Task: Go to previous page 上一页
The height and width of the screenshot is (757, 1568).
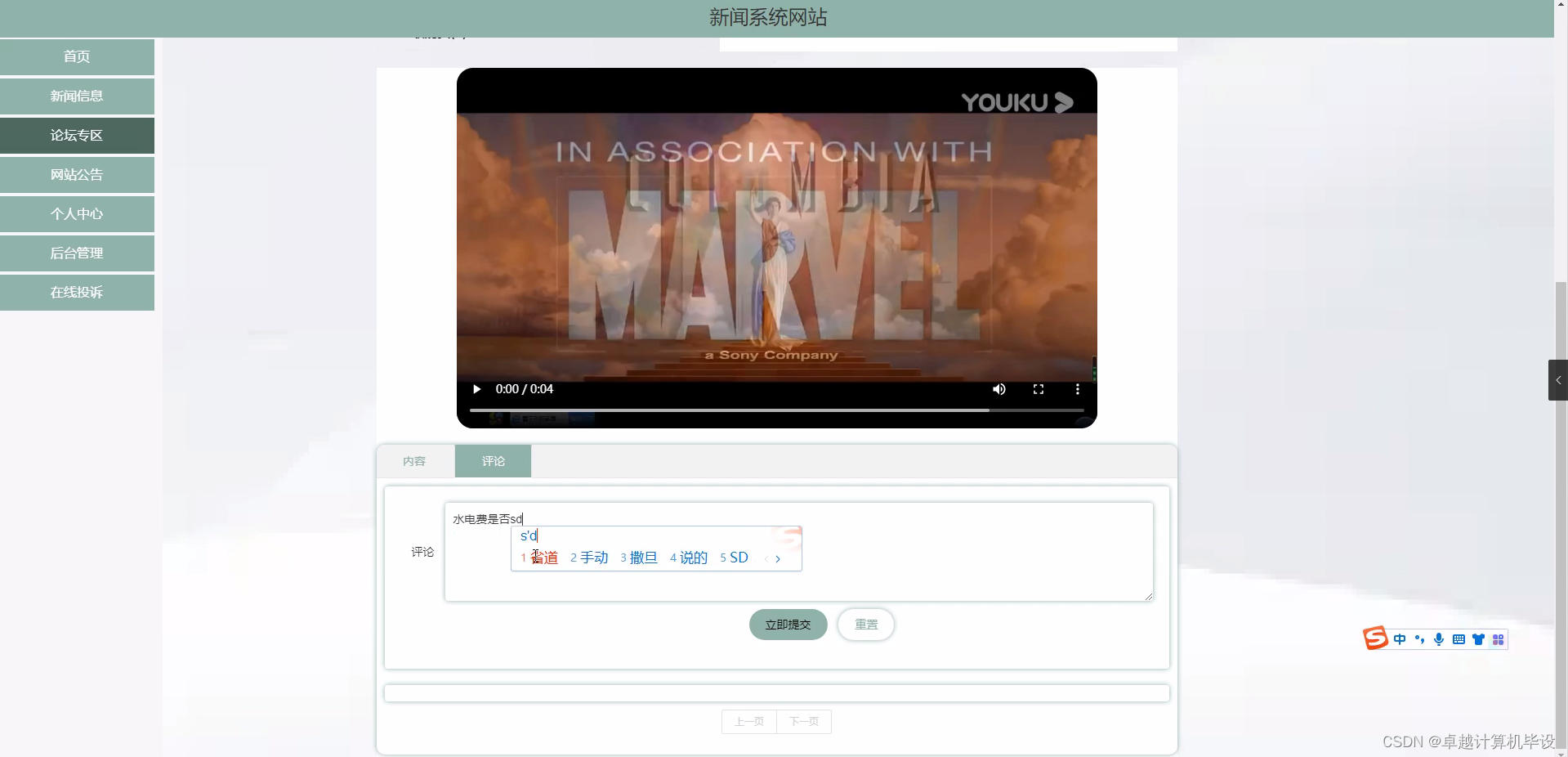Action: [749, 722]
